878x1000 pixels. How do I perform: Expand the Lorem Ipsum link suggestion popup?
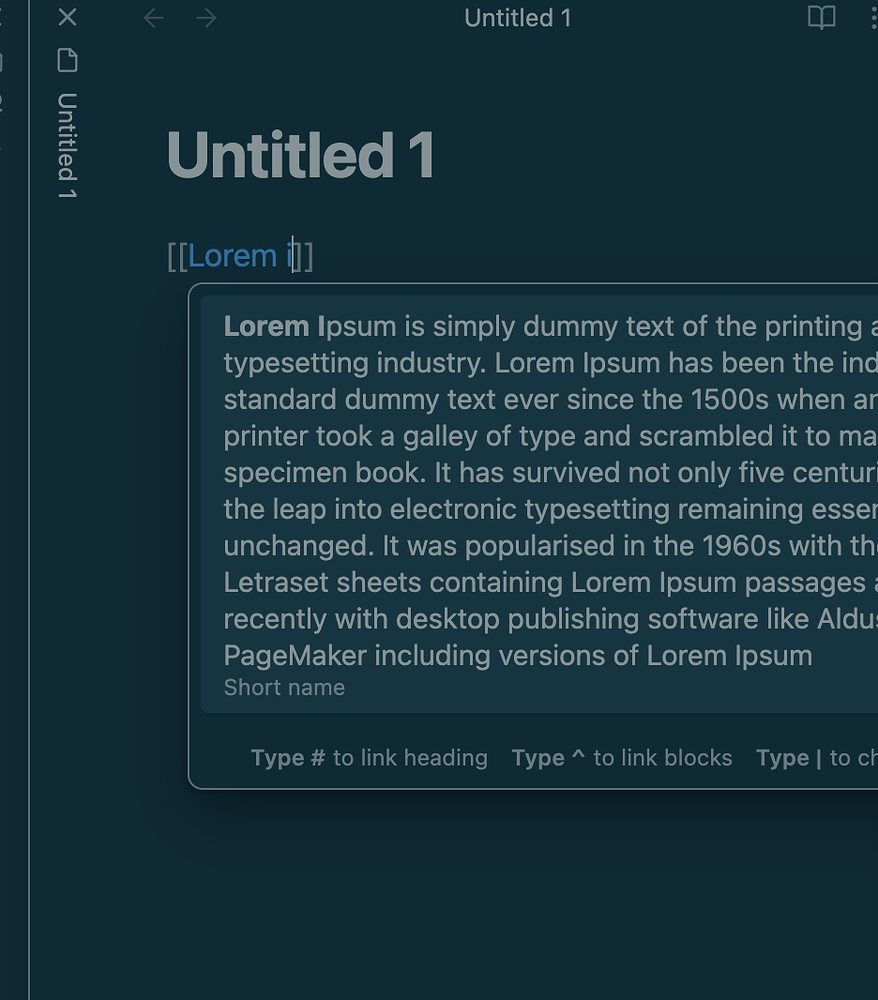pos(540,490)
